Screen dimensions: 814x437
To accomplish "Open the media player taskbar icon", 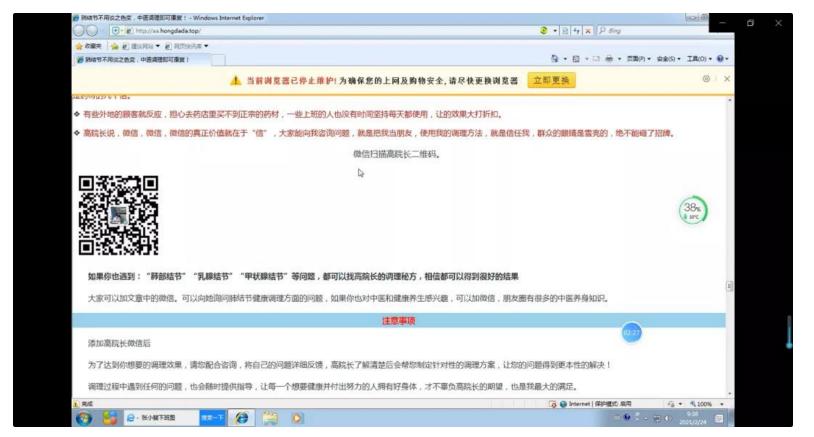I will [x=297, y=418].
